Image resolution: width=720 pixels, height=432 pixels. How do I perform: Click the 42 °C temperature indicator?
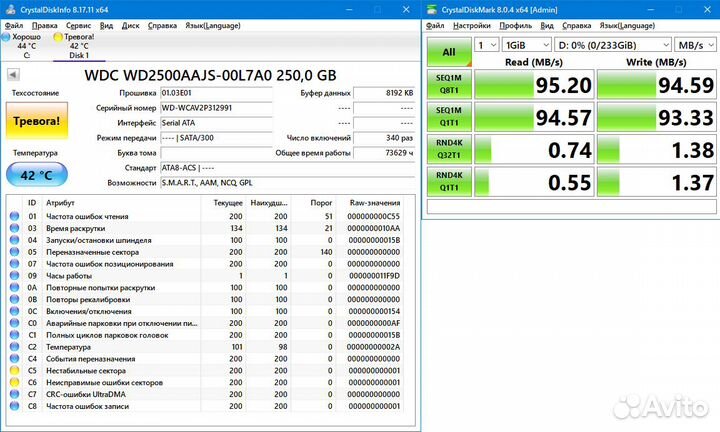click(33, 174)
